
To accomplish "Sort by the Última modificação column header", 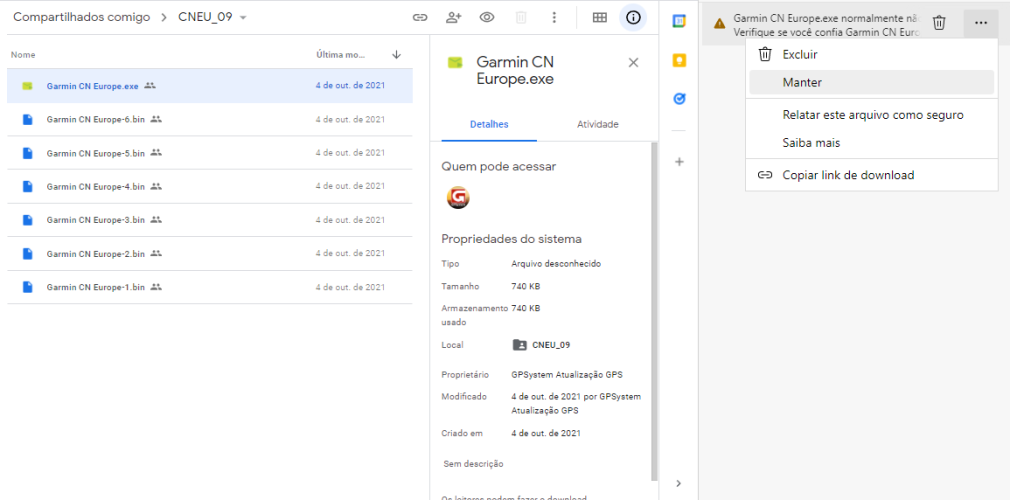I will point(341,55).
